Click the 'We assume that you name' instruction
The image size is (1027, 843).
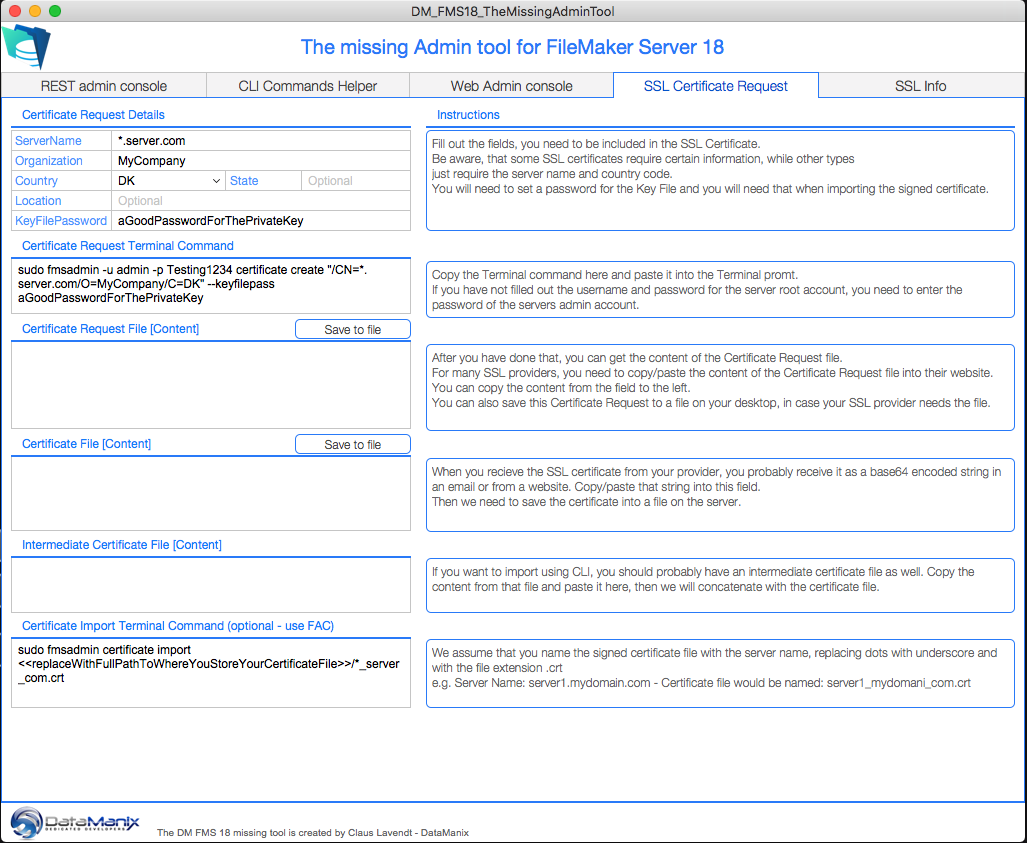[x=720, y=673]
